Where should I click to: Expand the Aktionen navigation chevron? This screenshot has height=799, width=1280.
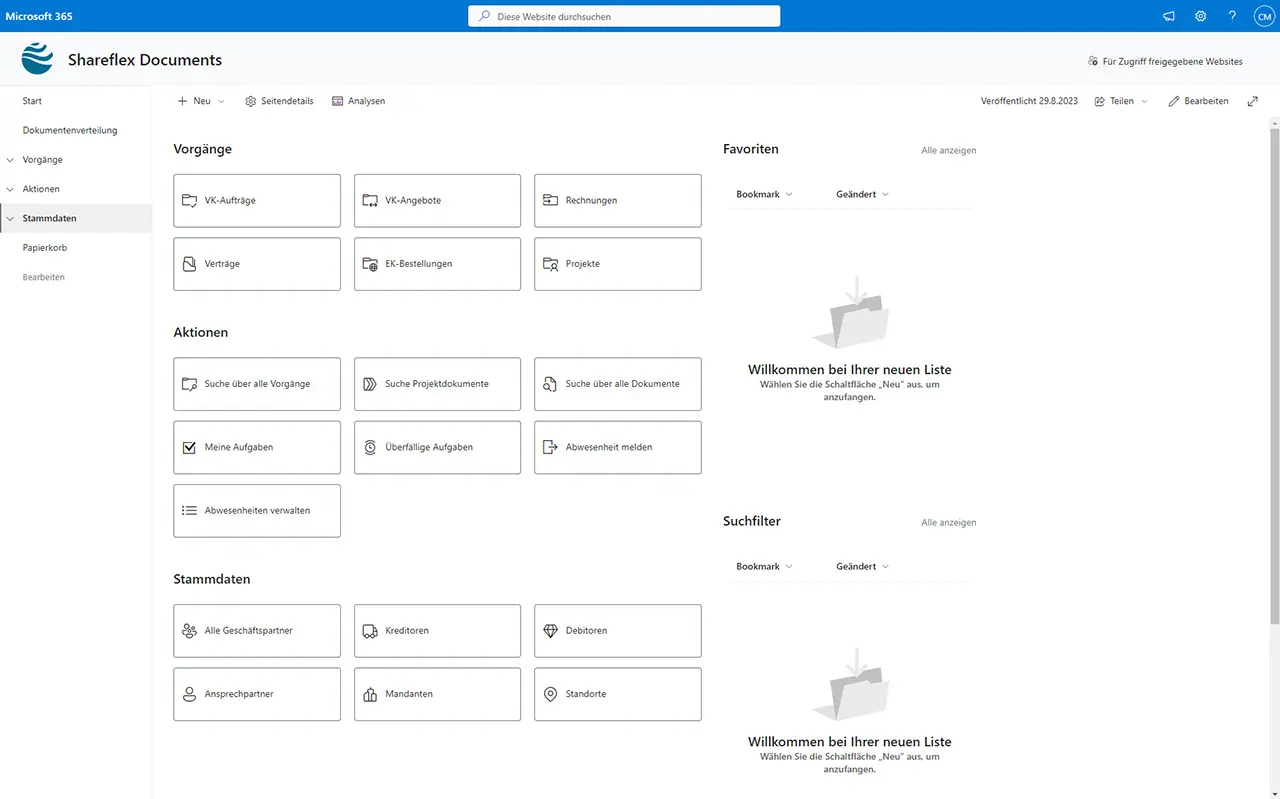pyautogui.click(x=10, y=189)
